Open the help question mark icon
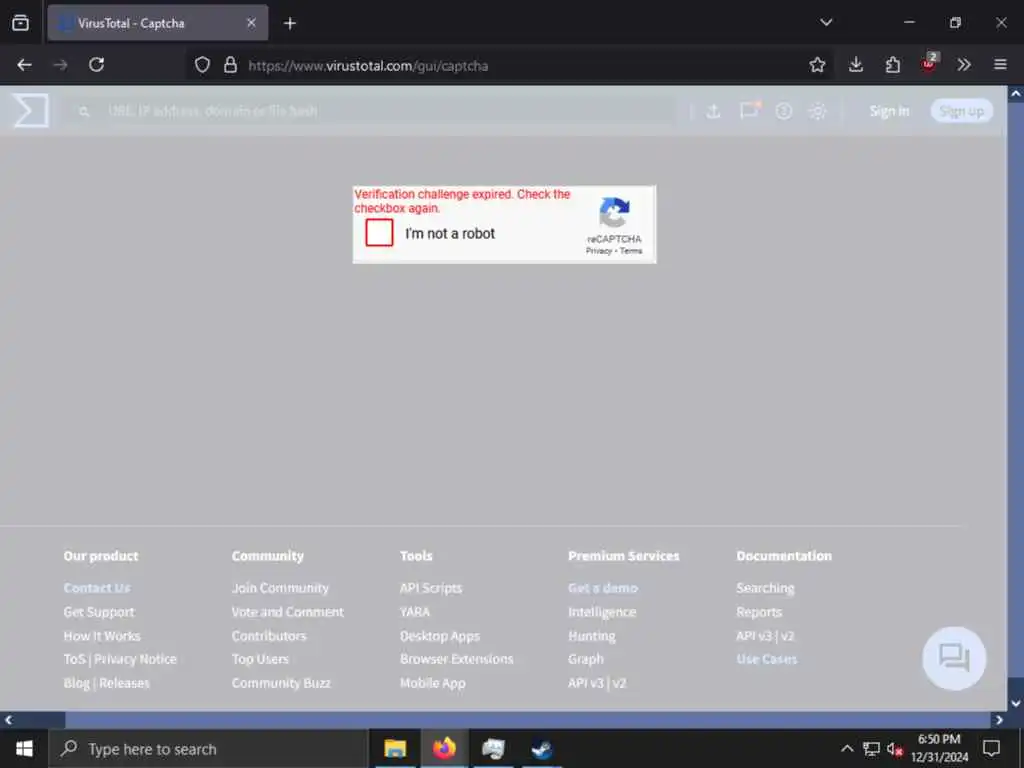1024x768 pixels. click(784, 111)
